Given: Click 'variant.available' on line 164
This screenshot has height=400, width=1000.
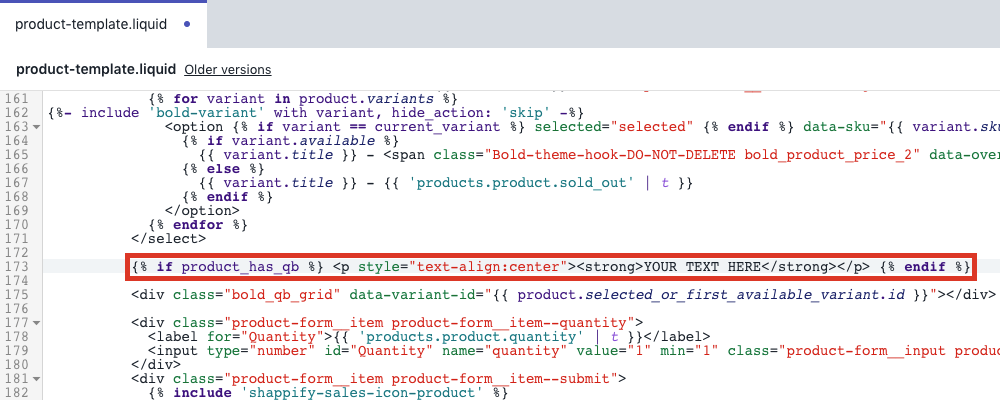Looking at the screenshot, I should tap(304, 141).
